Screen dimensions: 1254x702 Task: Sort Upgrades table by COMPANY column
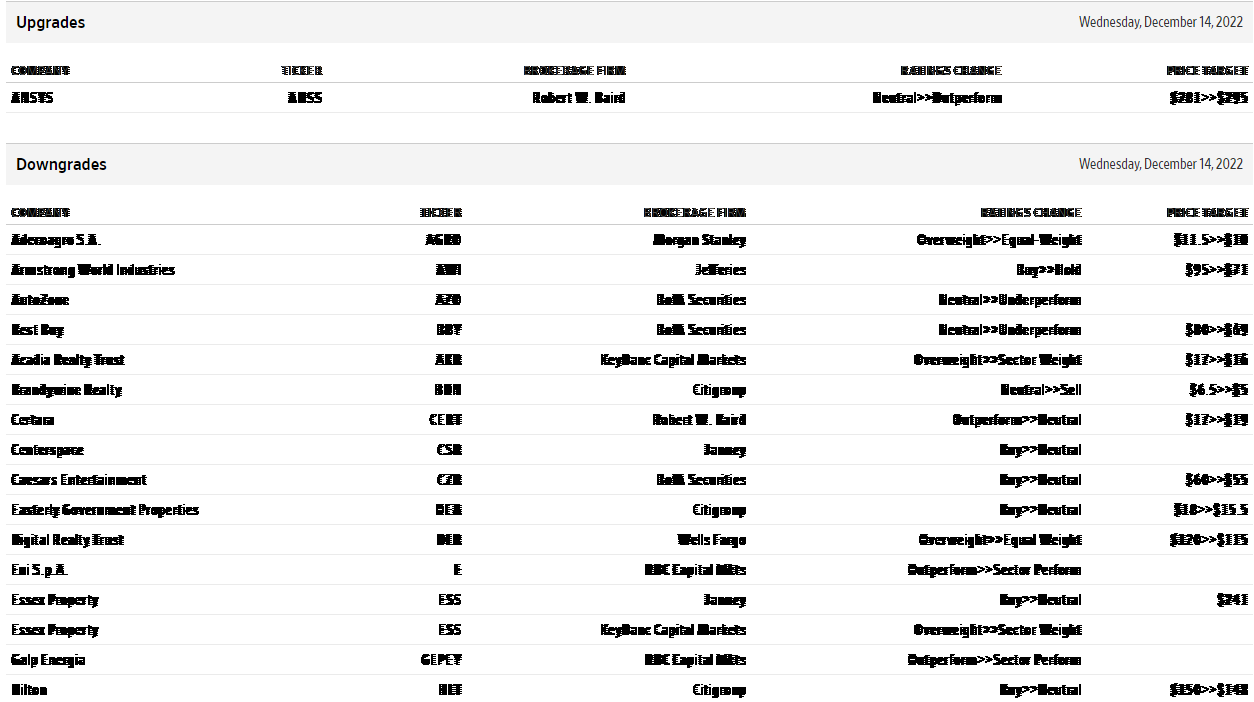point(40,71)
